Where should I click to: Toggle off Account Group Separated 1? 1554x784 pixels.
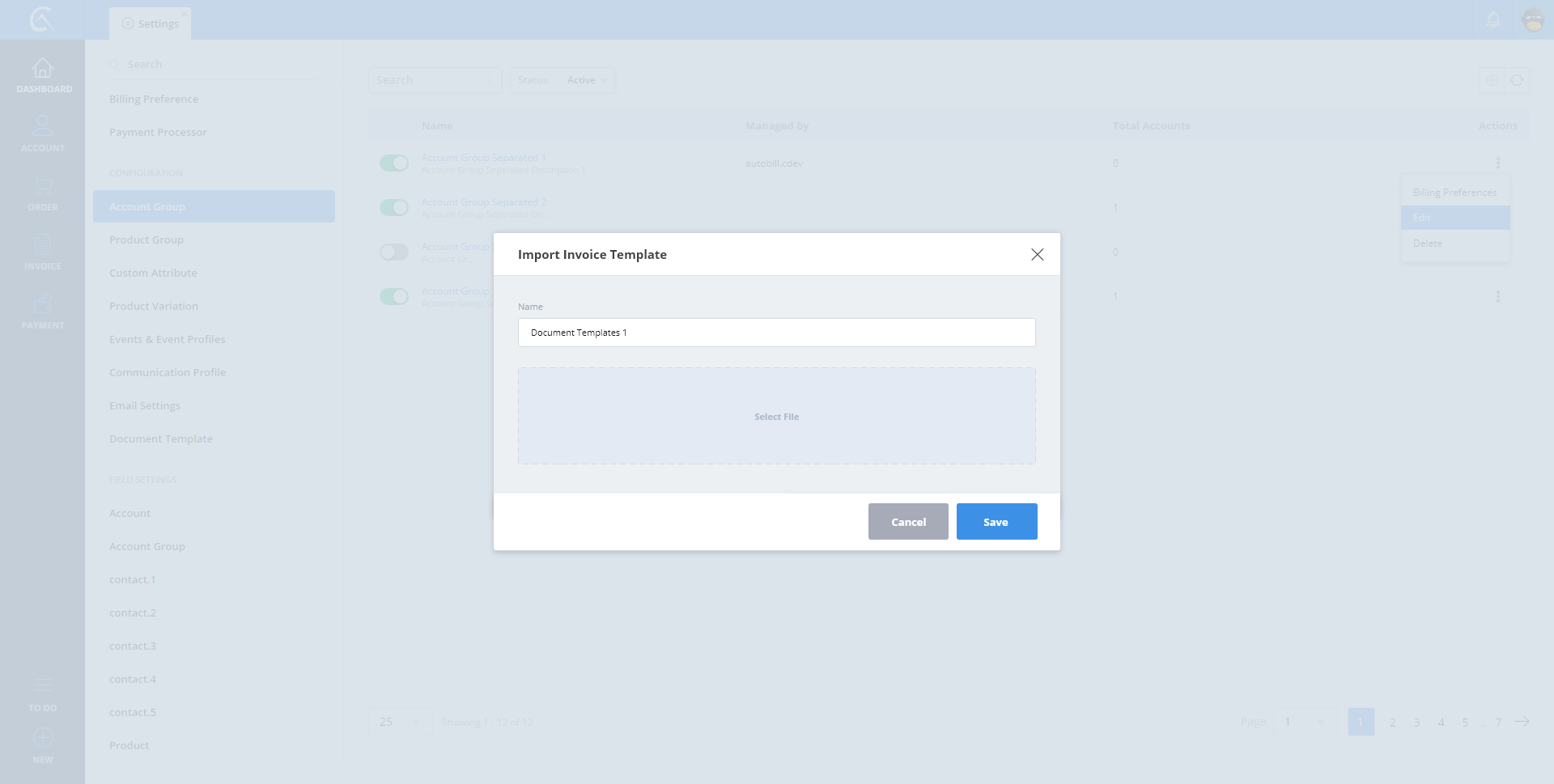[x=394, y=163]
